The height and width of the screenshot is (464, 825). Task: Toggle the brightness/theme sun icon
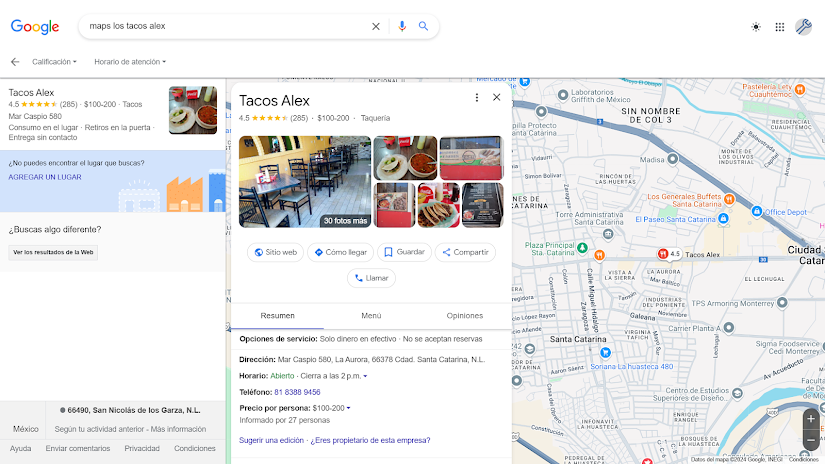(x=756, y=27)
